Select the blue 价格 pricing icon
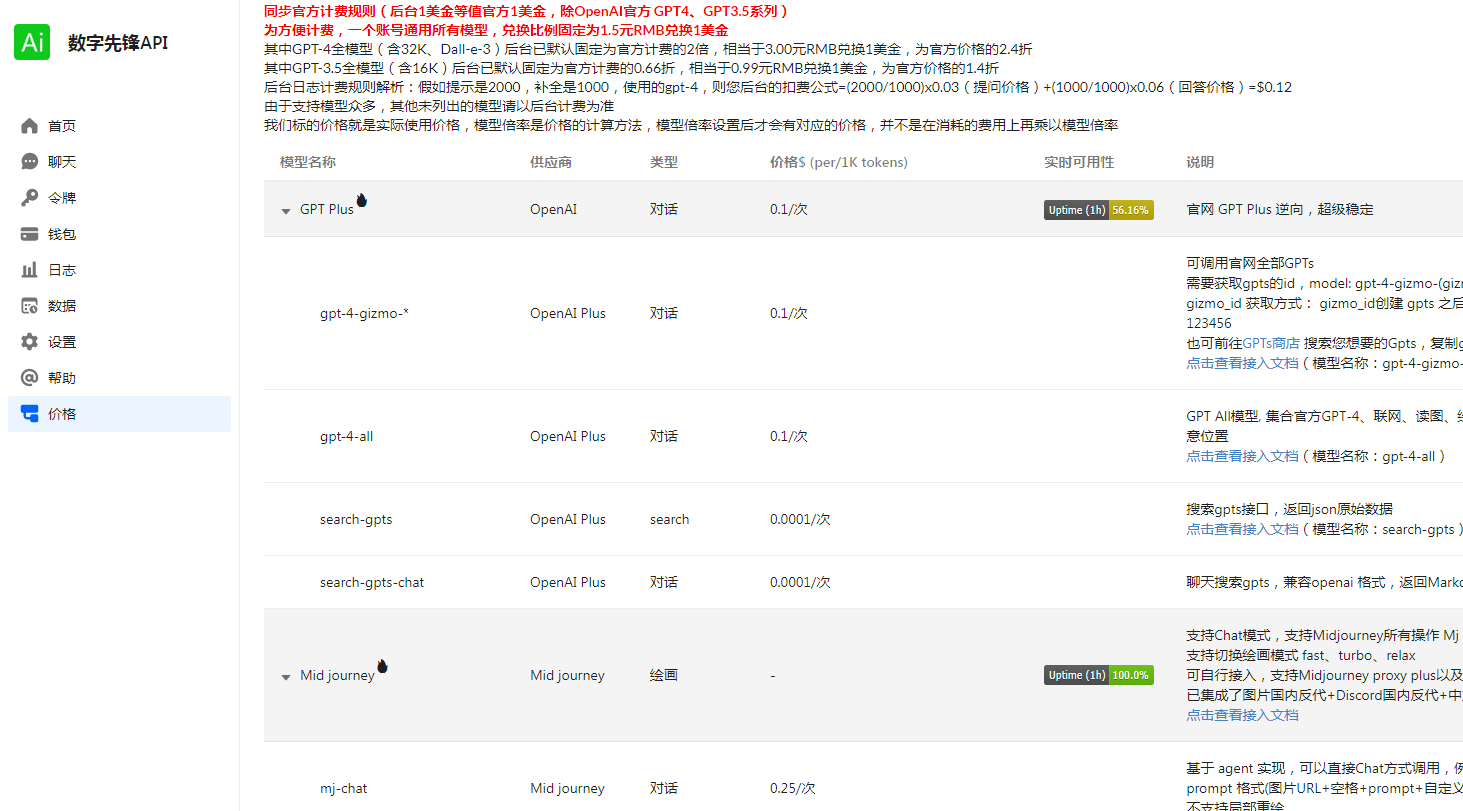Image resolution: width=1463 pixels, height=811 pixels. [x=30, y=413]
